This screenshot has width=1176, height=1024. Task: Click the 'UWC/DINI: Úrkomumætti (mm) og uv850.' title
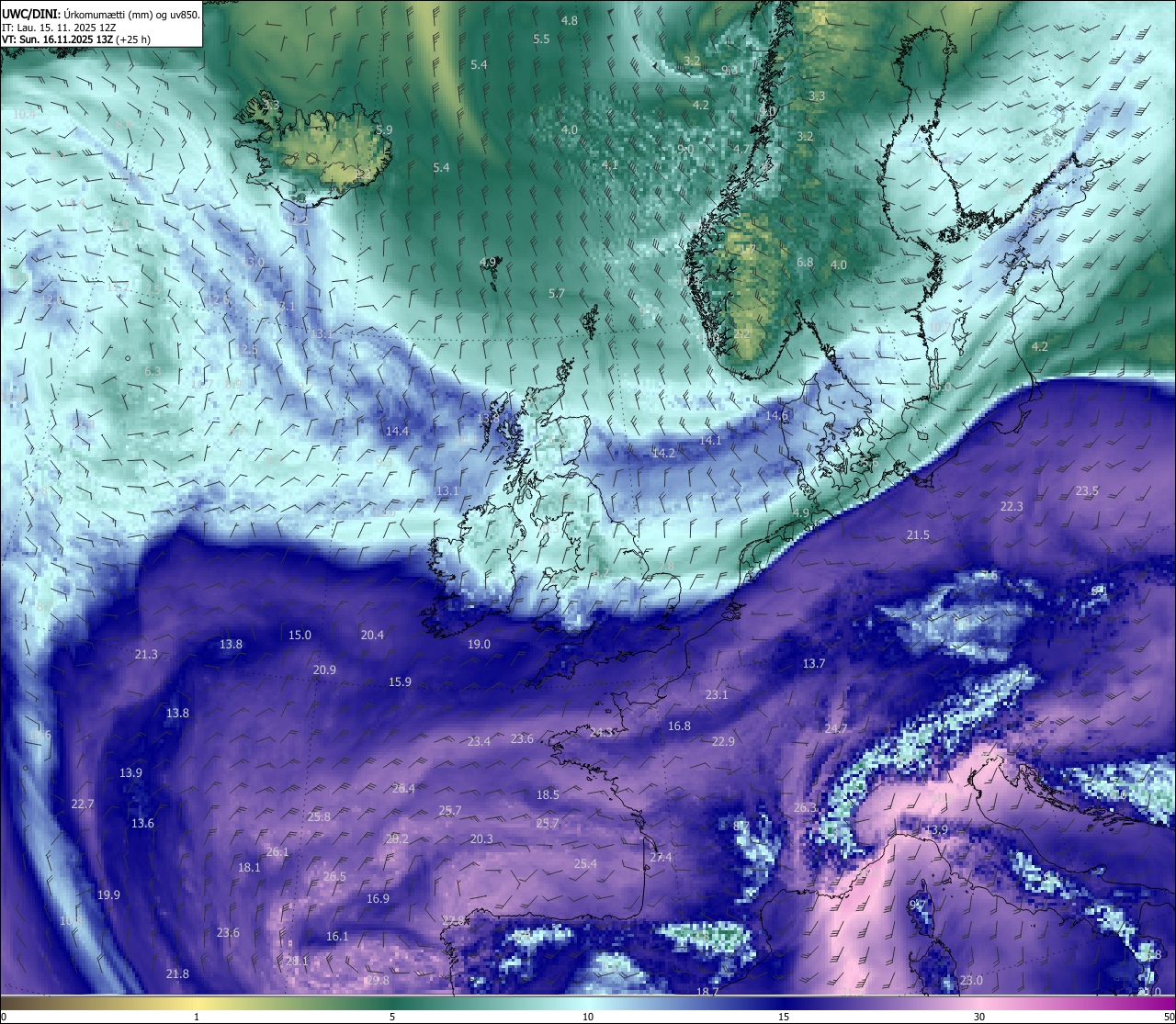coord(101,14)
